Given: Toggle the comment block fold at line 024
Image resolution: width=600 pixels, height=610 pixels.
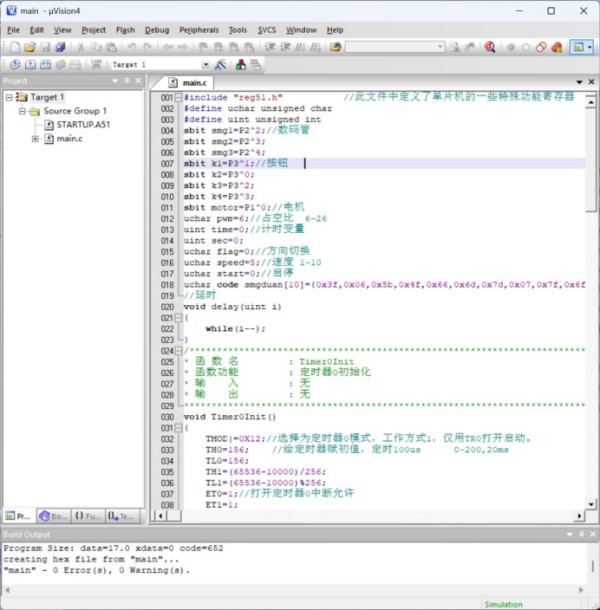Looking at the screenshot, I should tap(178, 350).
